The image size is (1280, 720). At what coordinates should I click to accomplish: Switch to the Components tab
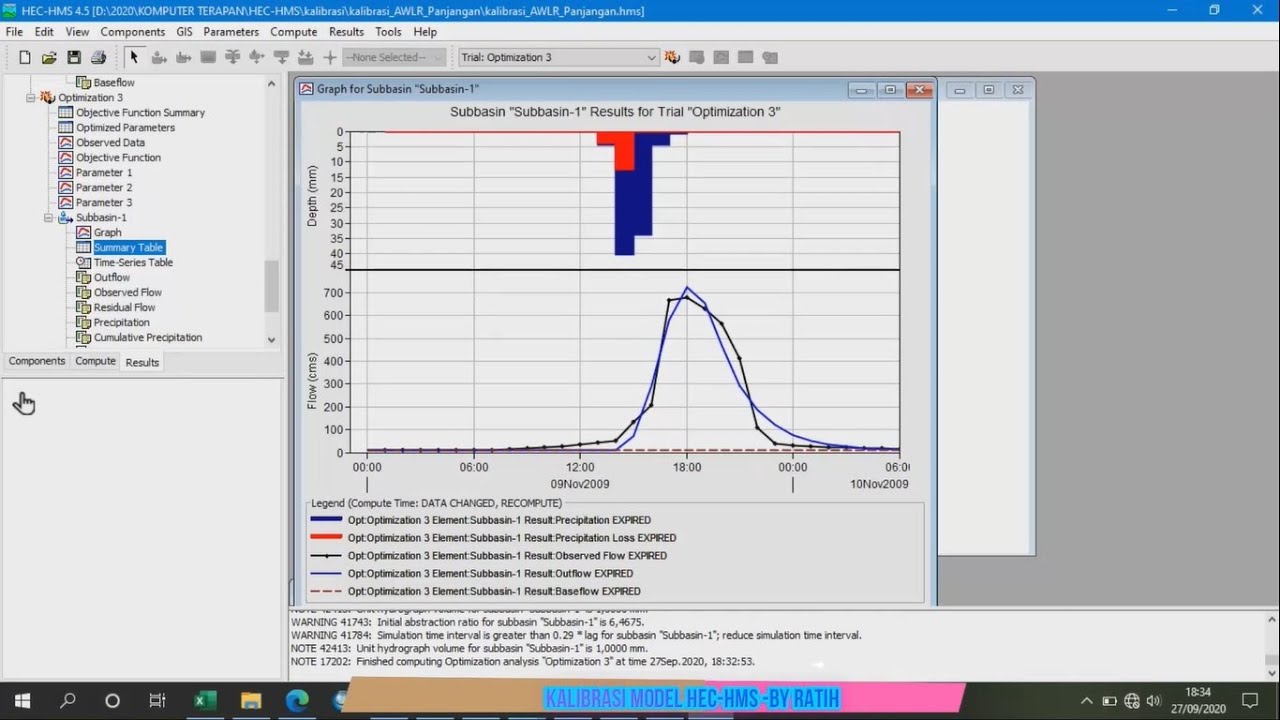pyautogui.click(x=37, y=362)
